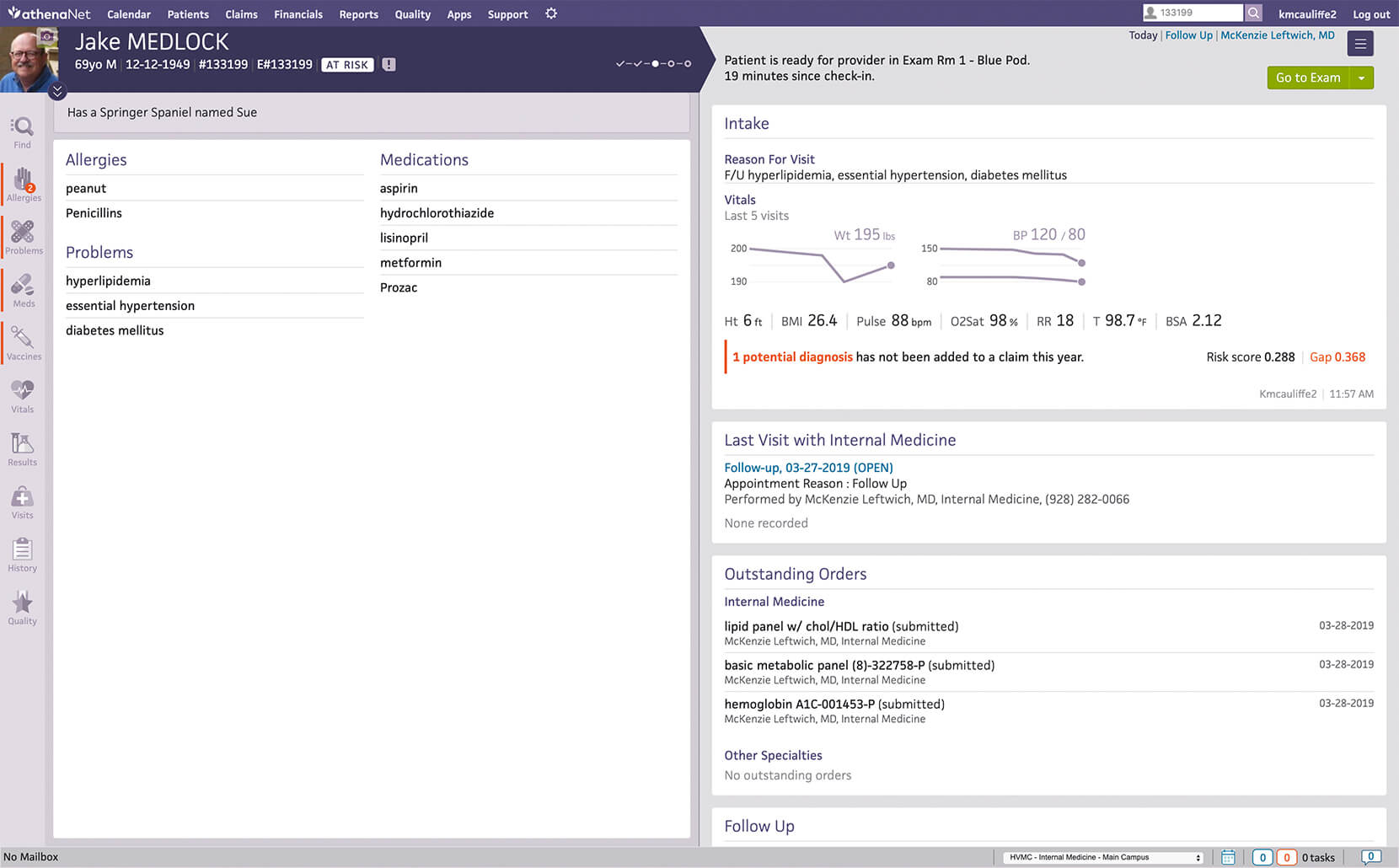Screen dimensions: 1399x868
Task: Open the Go to Exam dropdown arrow
Action: click(1361, 78)
